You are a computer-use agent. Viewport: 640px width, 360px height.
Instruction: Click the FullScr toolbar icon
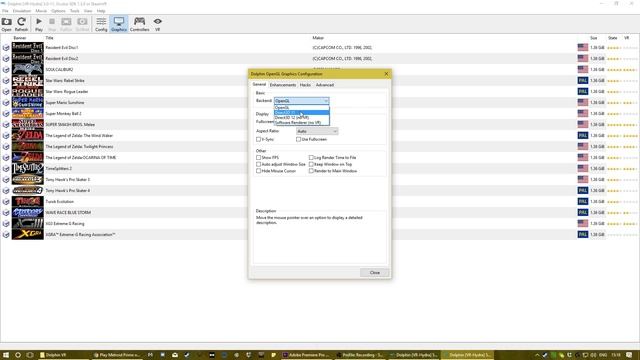(66, 24)
